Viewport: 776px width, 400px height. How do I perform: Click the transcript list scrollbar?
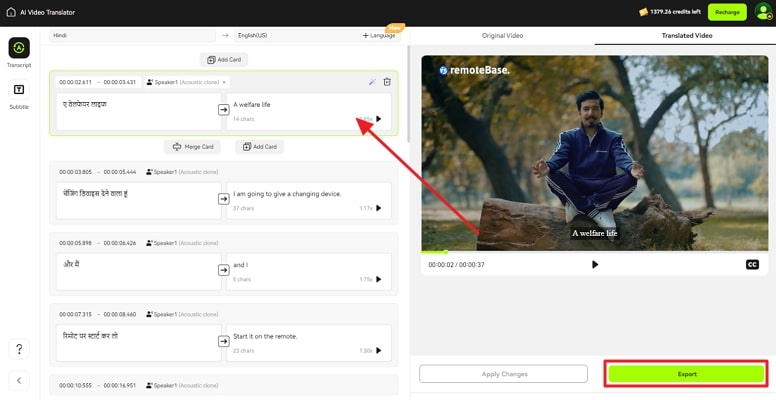pyautogui.click(x=408, y=94)
